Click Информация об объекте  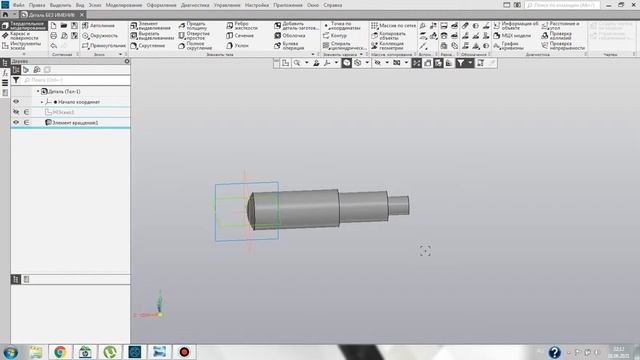tap(516, 26)
